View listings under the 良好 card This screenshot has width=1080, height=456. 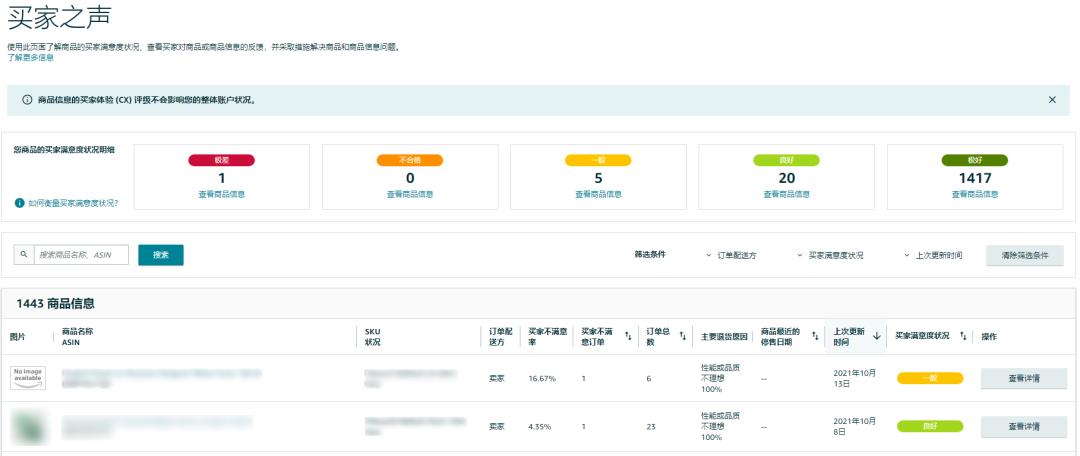click(787, 194)
